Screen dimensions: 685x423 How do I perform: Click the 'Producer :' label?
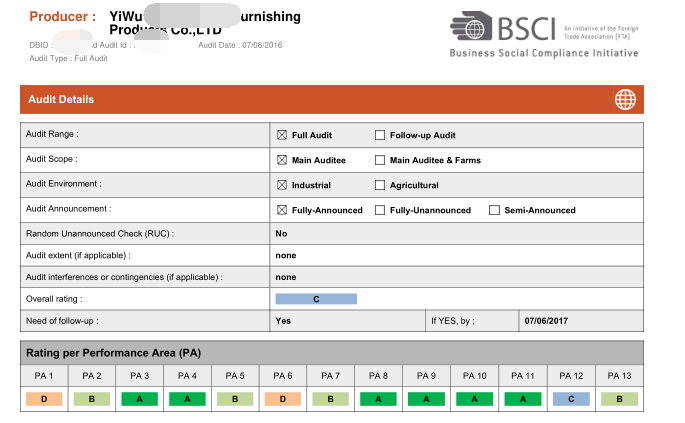(62, 17)
